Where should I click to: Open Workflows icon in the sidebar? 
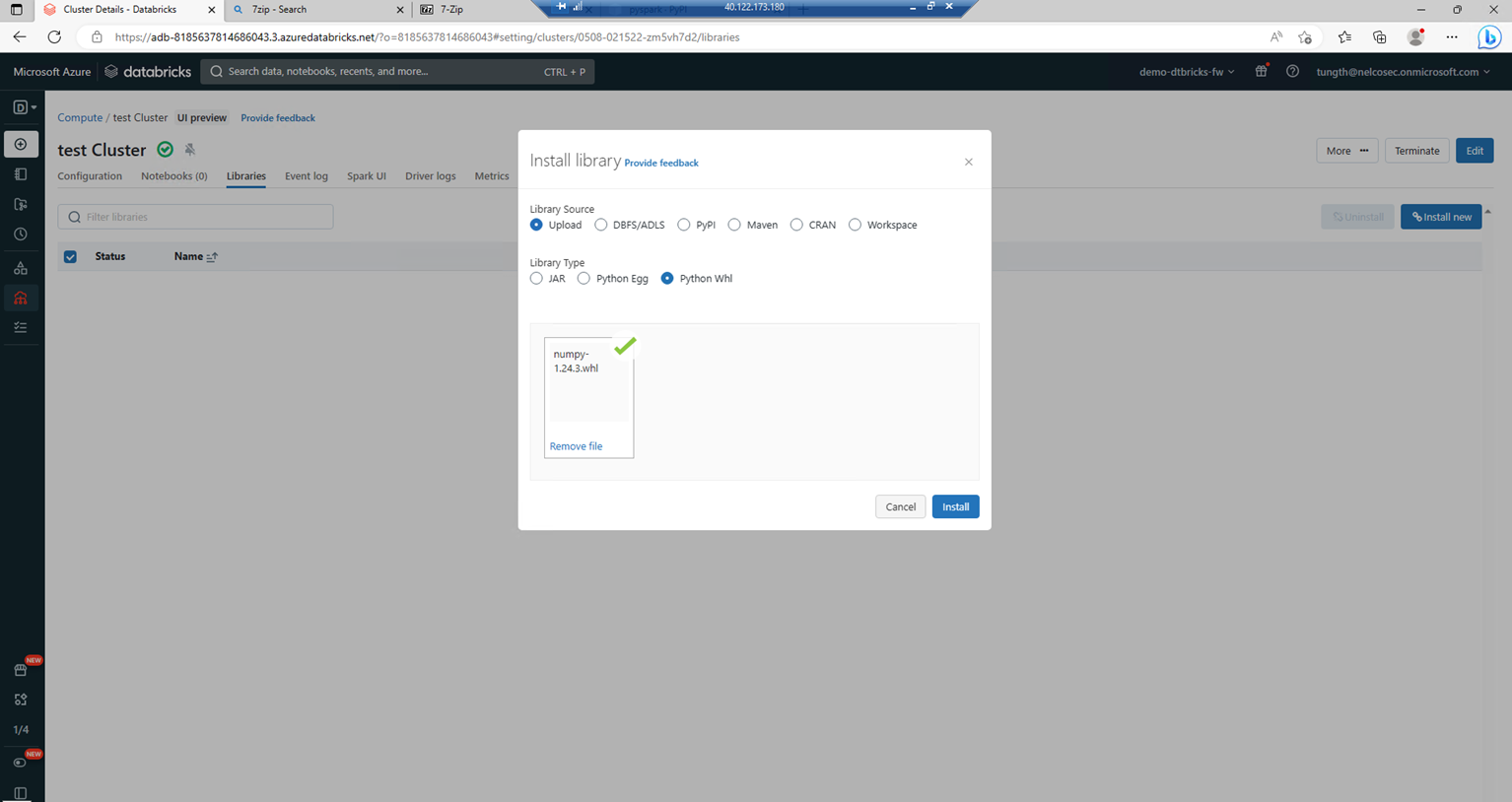(x=21, y=327)
